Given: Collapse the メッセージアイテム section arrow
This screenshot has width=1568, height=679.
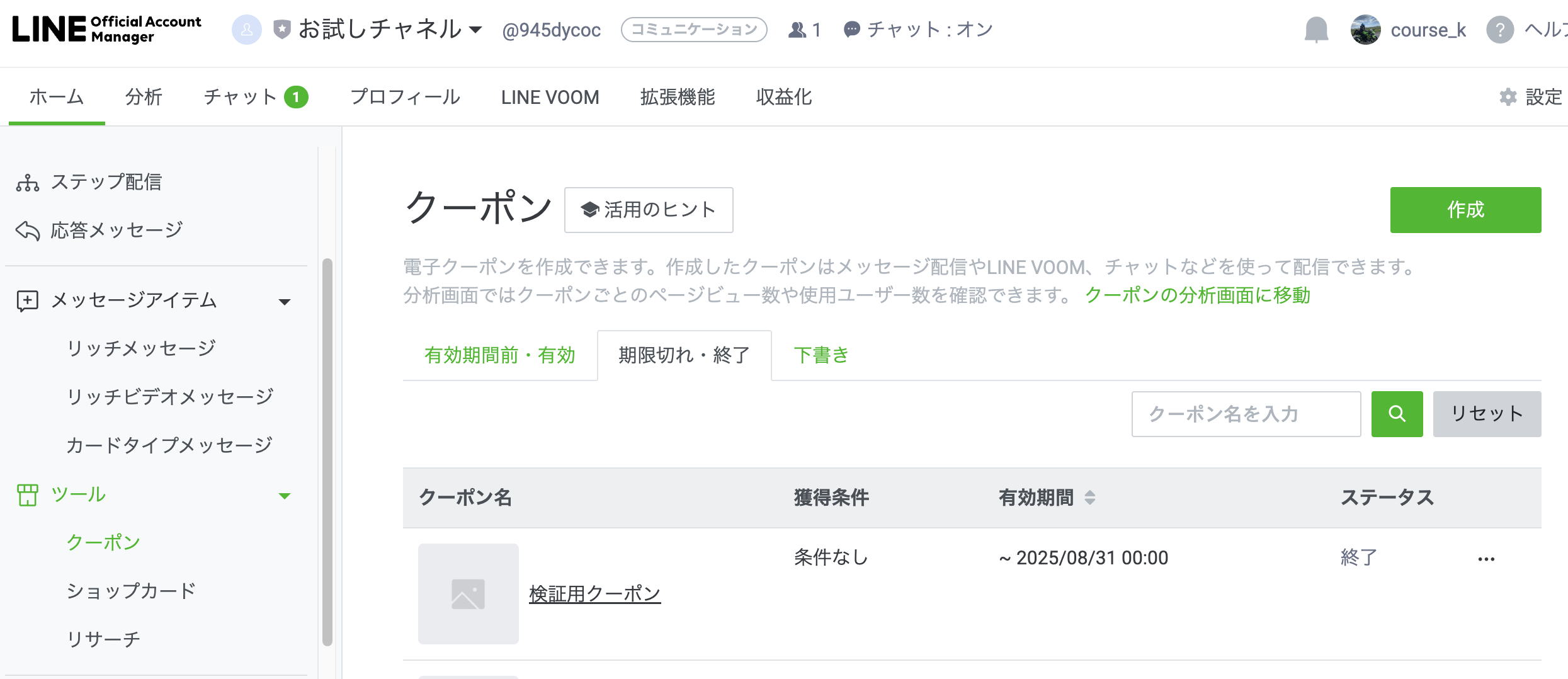Looking at the screenshot, I should [x=285, y=302].
